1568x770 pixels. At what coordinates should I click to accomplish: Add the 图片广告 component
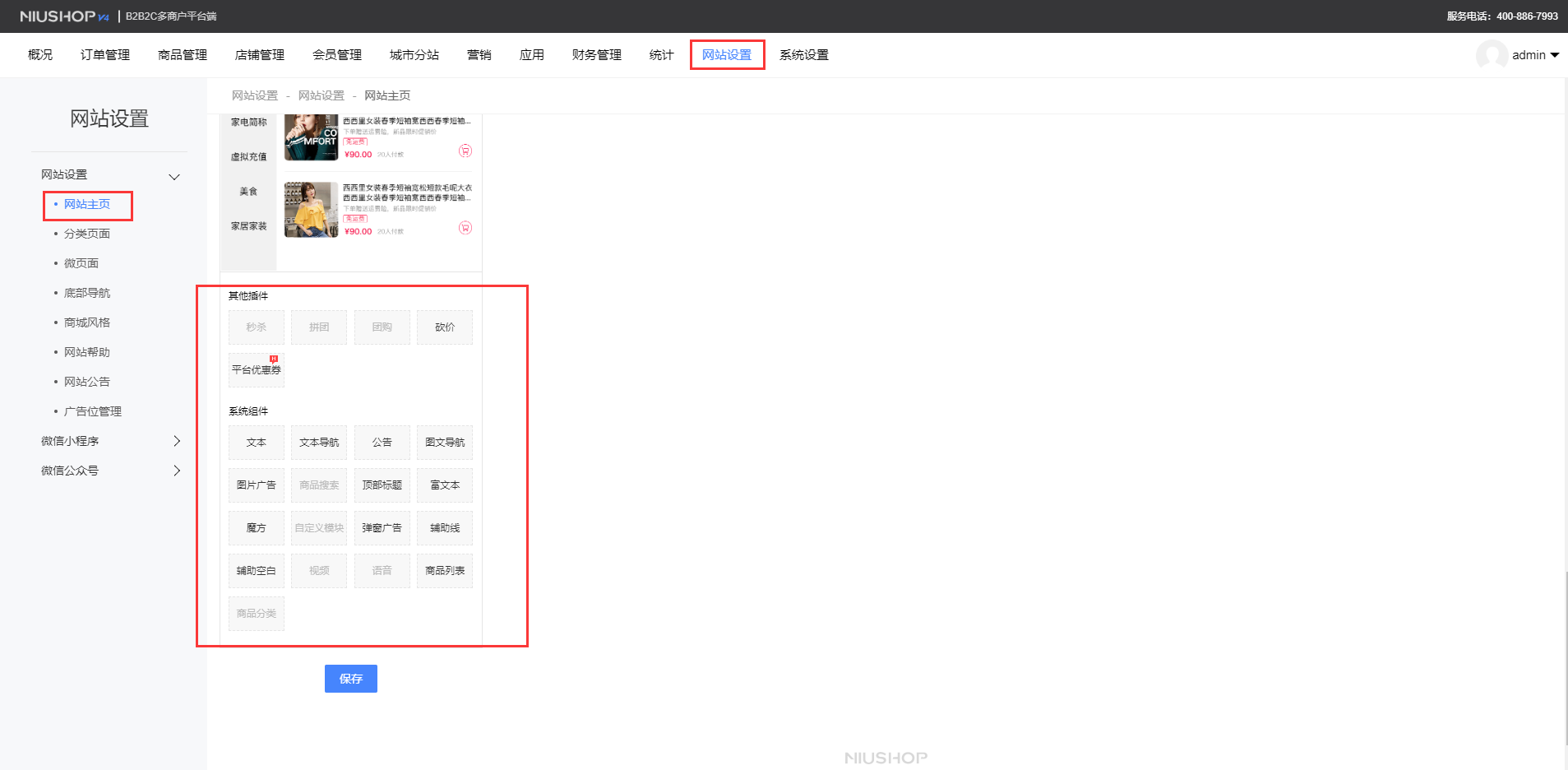[257, 485]
